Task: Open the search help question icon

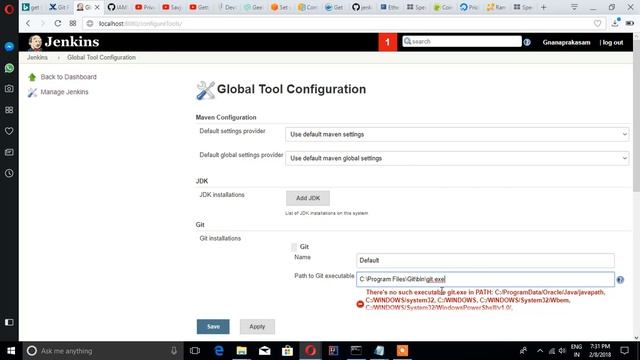Action: click(x=527, y=42)
